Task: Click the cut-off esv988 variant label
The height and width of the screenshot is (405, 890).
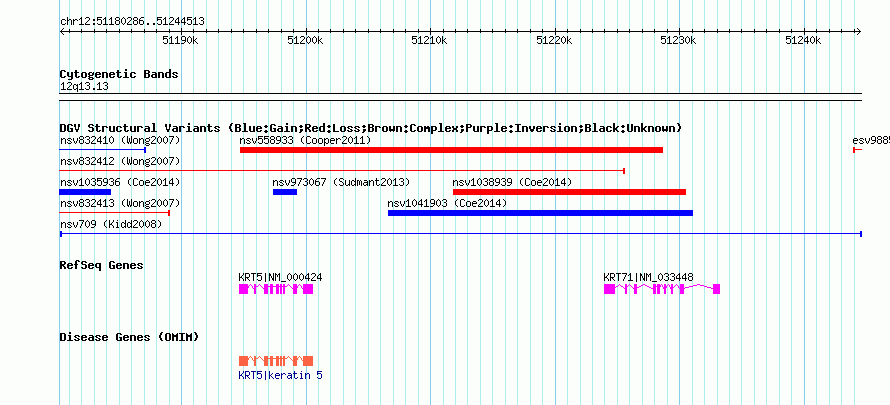Action: pyautogui.click(x=871, y=140)
